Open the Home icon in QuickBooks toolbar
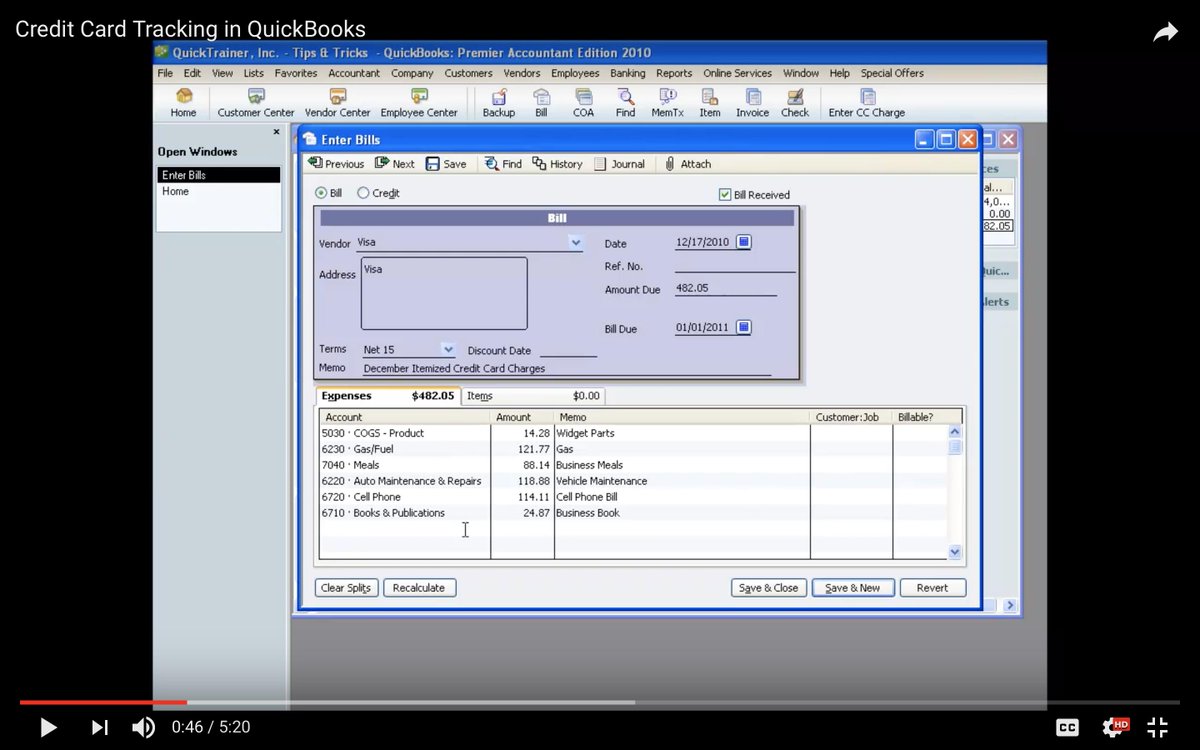 183,103
